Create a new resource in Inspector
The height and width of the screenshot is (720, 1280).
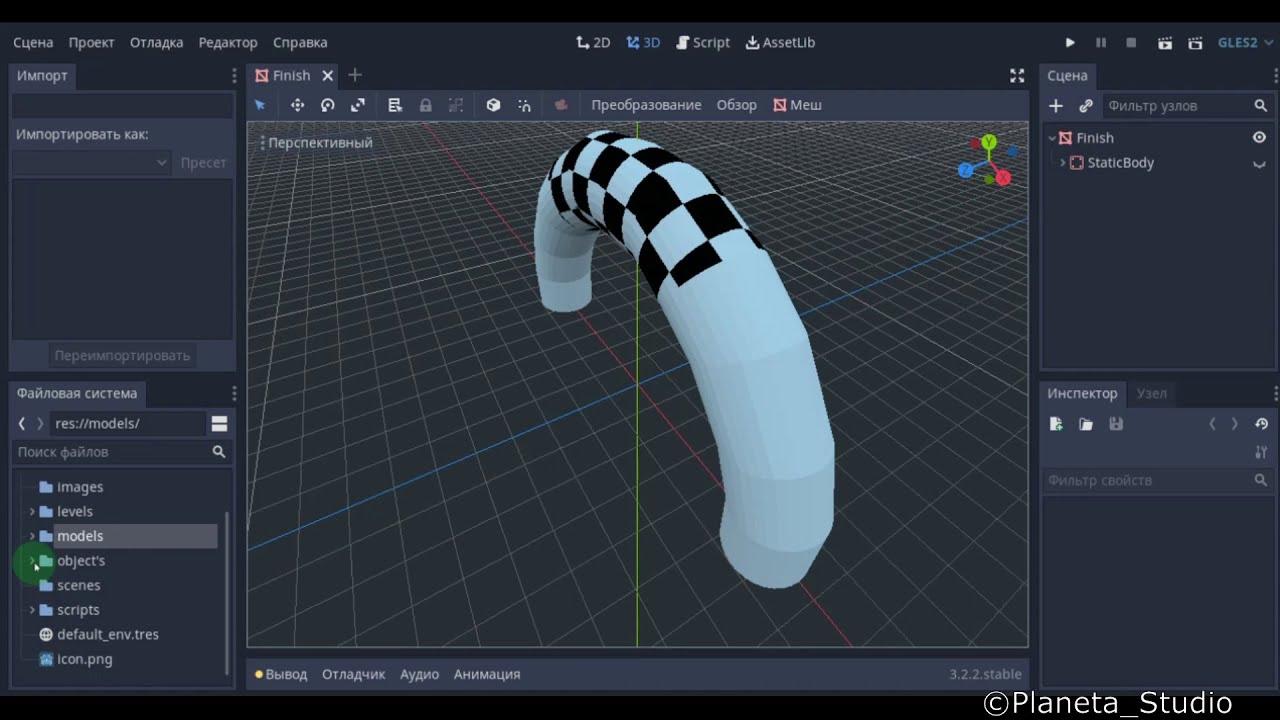(1056, 424)
